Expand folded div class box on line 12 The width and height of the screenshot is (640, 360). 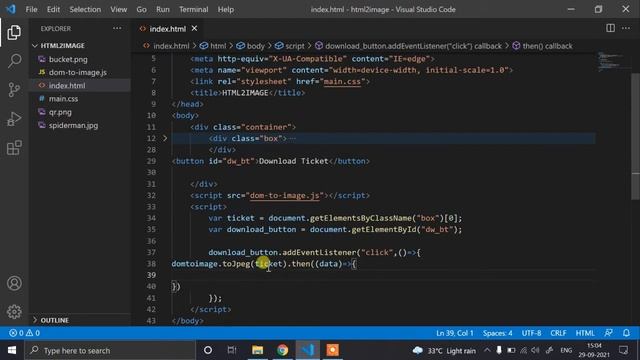coord(165,138)
